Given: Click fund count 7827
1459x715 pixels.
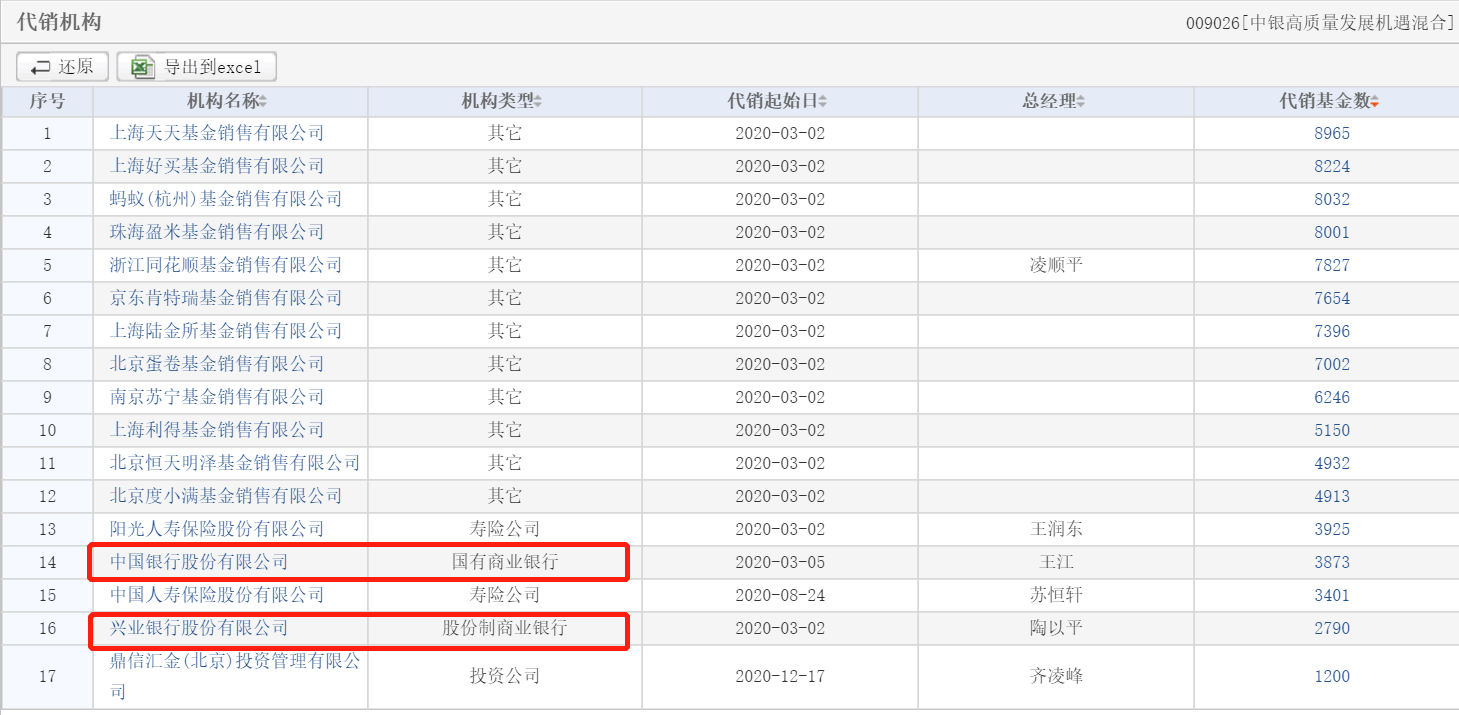Looking at the screenshot, I should [x=1332, y=265].
